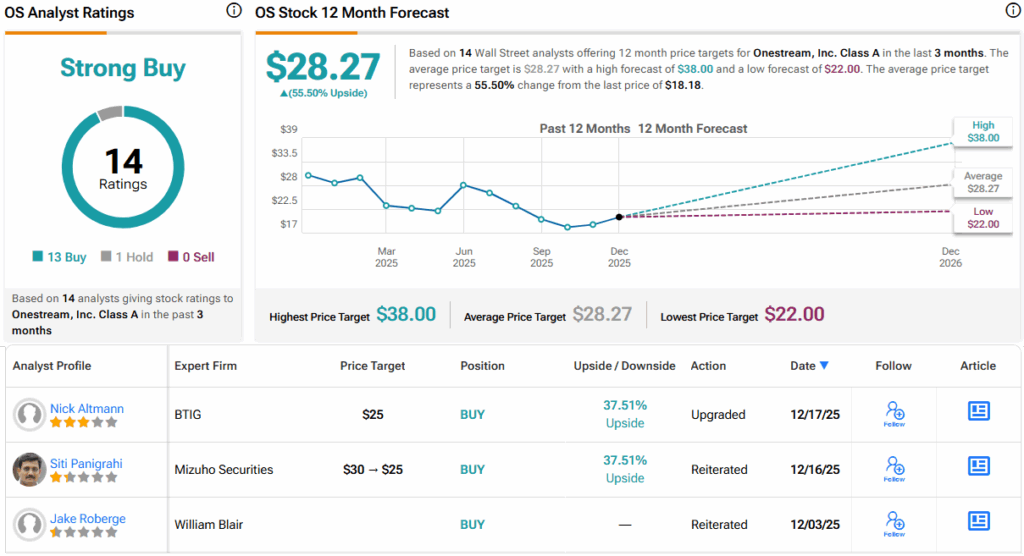Click the High $38.00 forecast label
Image resolution: width=1024 pixels, height=556 pixels.
click(983, 132)
